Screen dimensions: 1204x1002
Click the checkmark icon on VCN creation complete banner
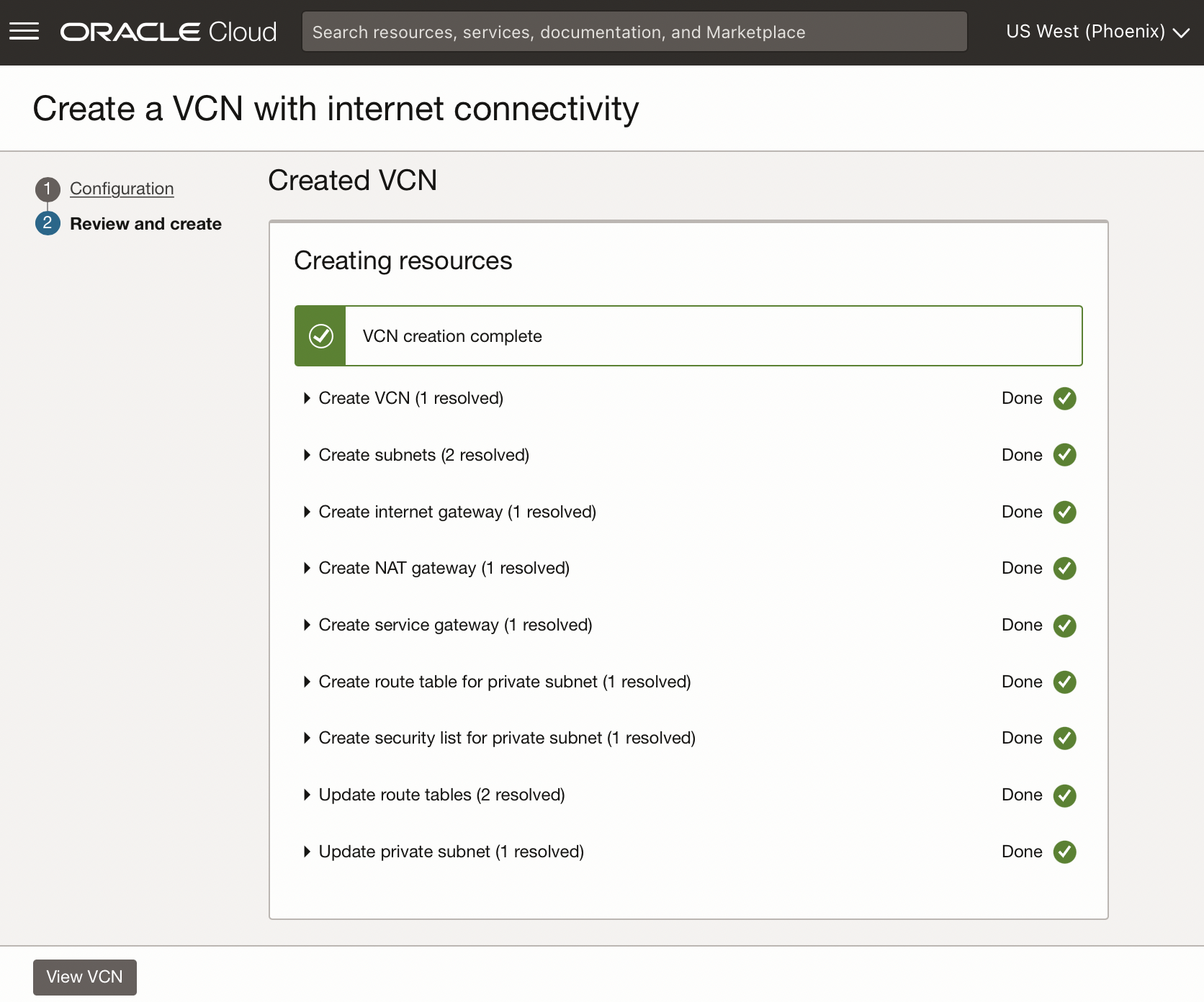320,335
